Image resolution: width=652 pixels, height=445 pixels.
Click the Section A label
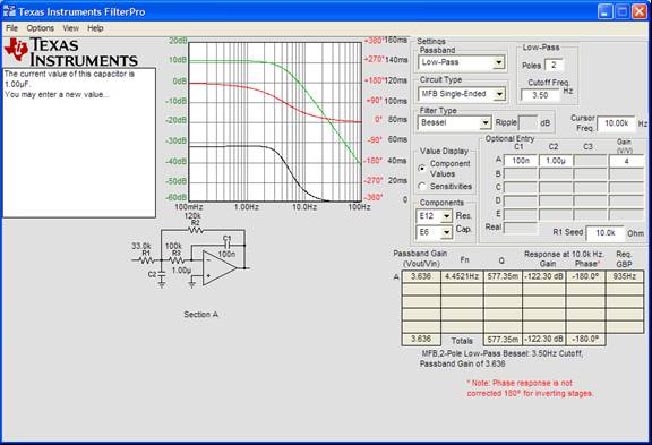pos(201,314)
